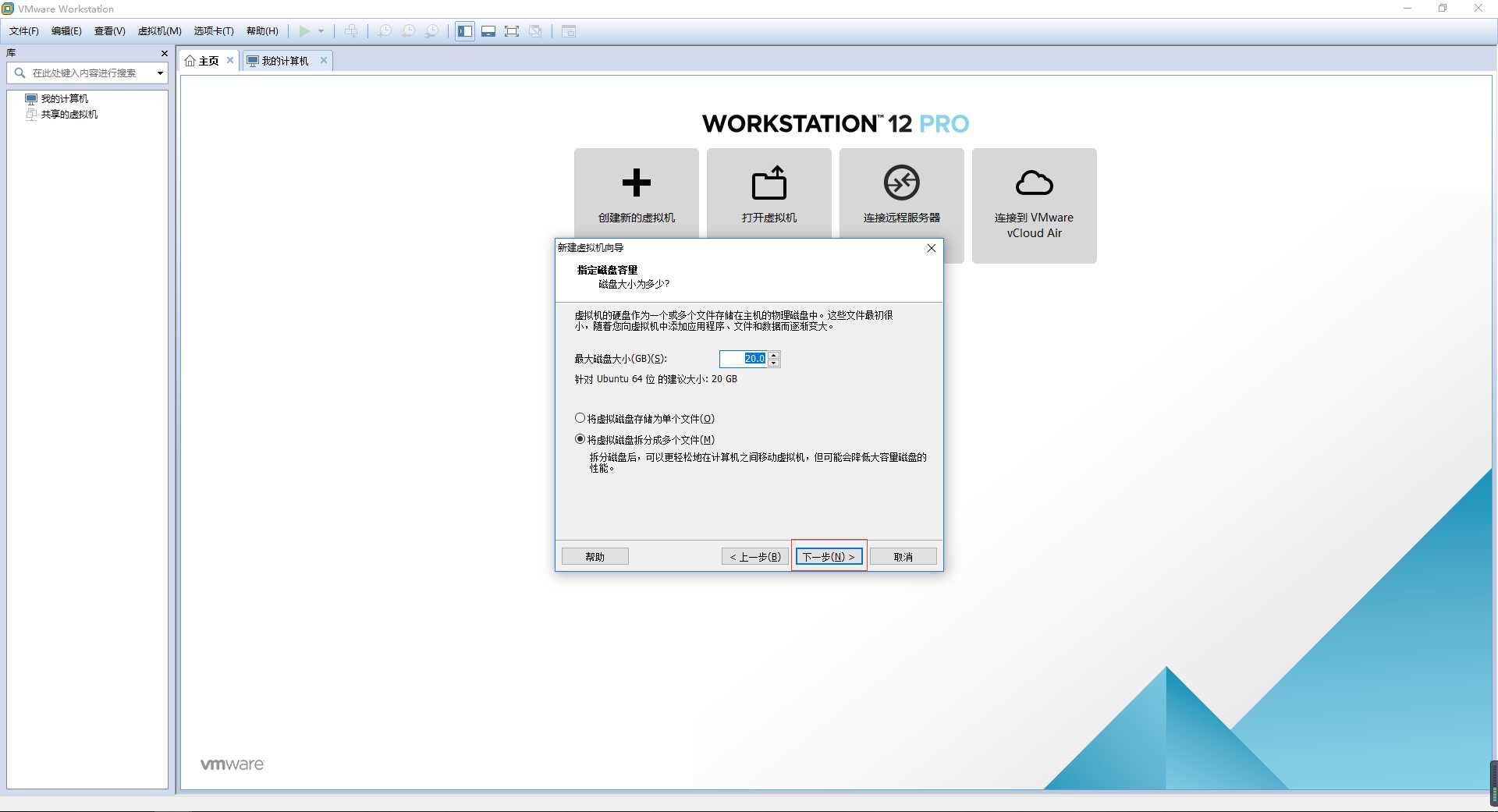Close the 我的计算机 tab

pos(324,60)
